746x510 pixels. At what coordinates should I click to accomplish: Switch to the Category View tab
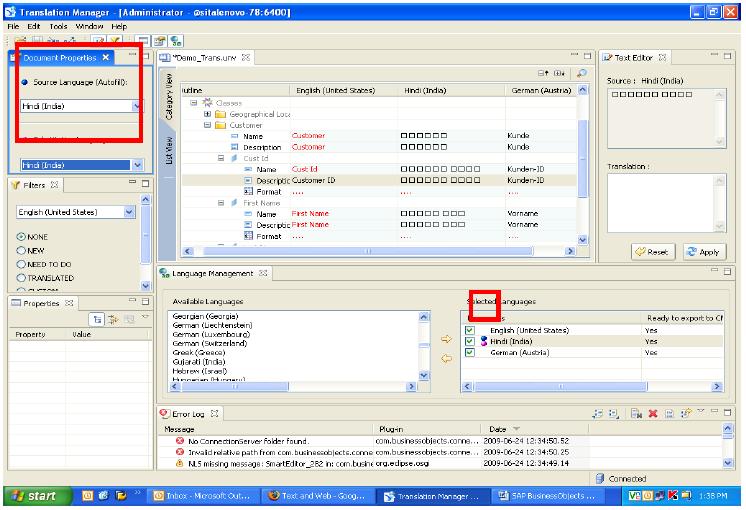(x=168, y=96)
